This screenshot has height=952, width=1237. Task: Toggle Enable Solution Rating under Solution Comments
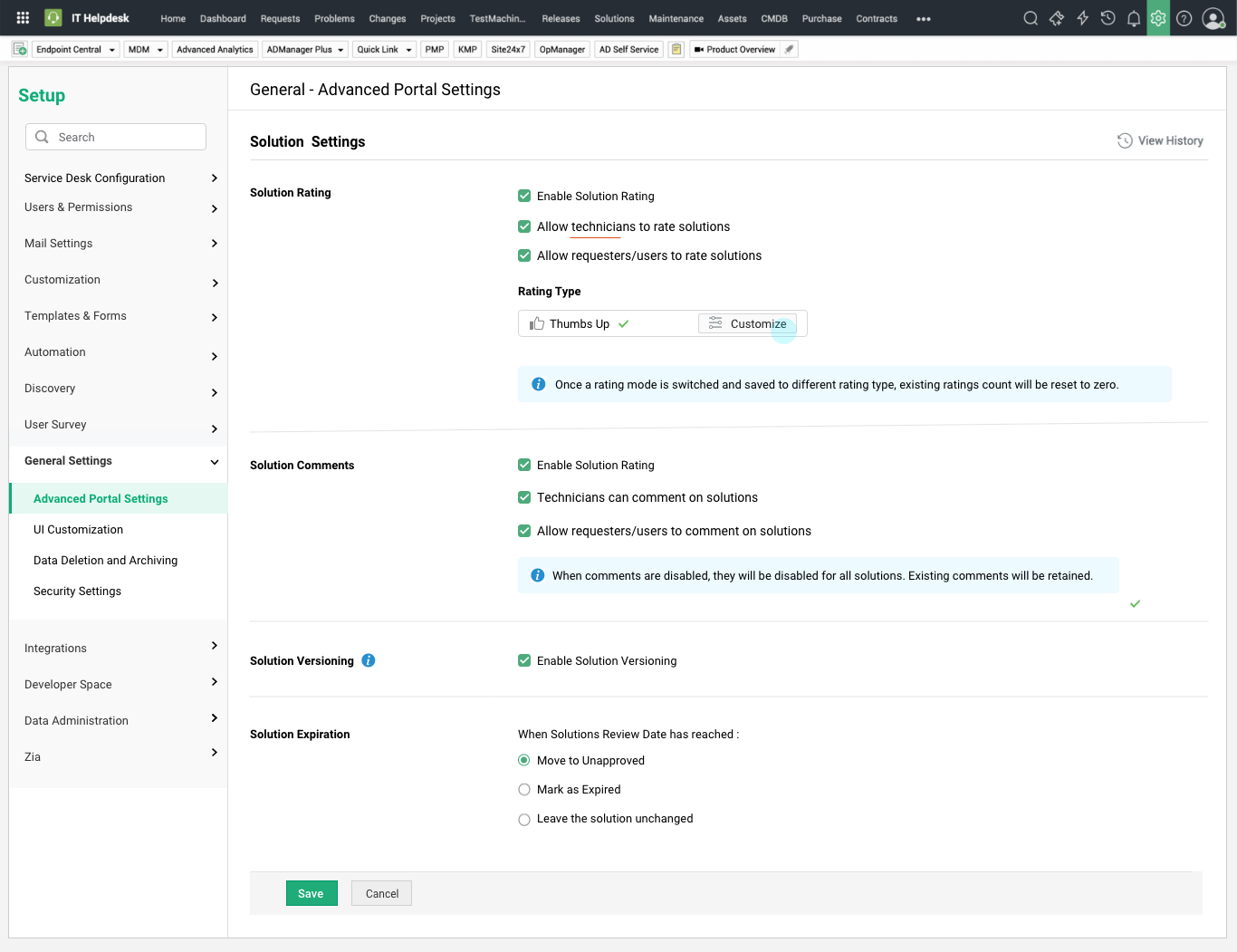pyautogui.click(x=524, y=465)
